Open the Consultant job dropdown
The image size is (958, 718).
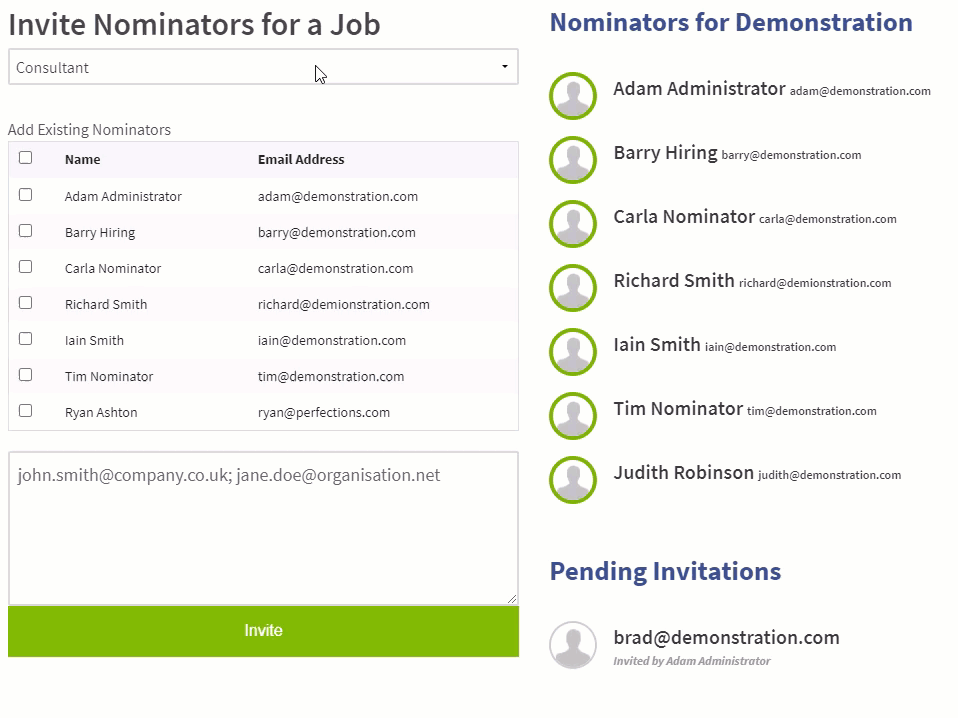pyautogui.click(x=262, y=67)
